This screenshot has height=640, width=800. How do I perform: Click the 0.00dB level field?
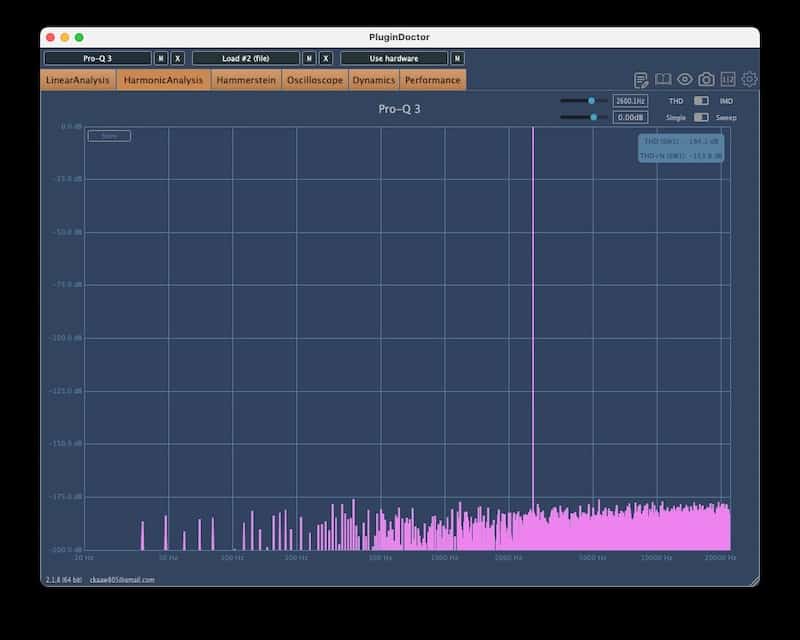[630, 117]
